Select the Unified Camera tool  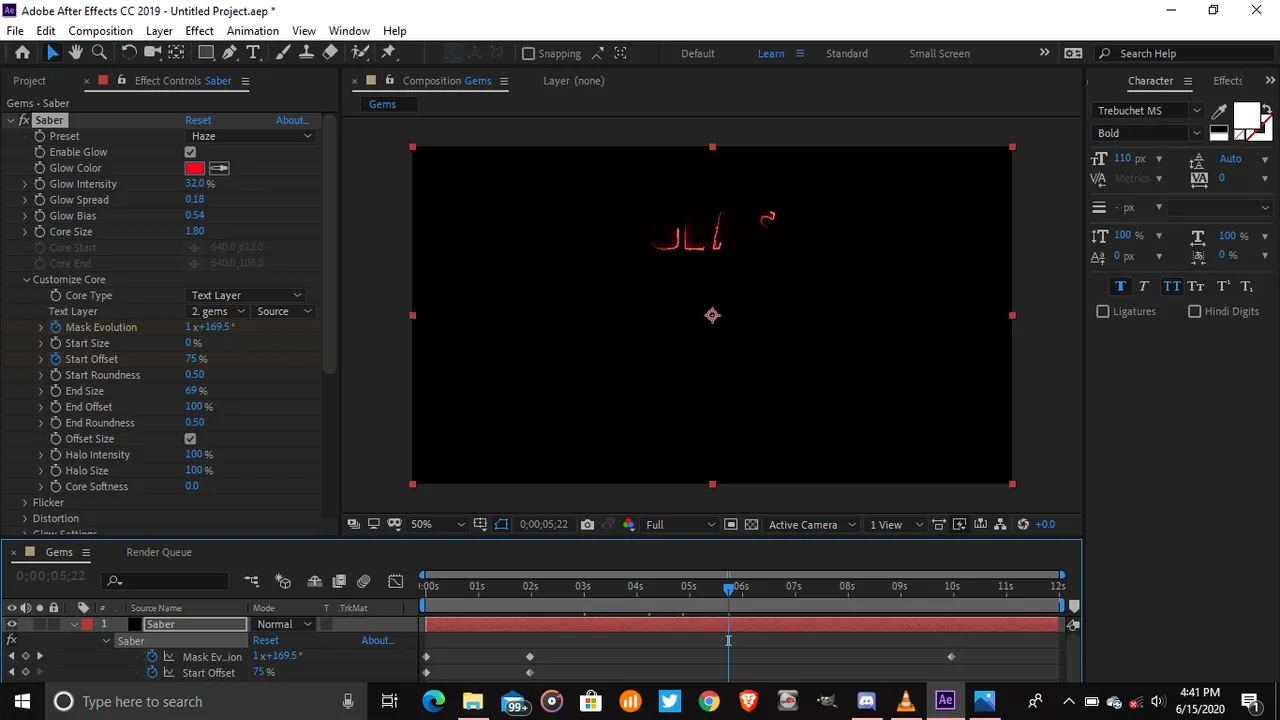coord(153,53)
